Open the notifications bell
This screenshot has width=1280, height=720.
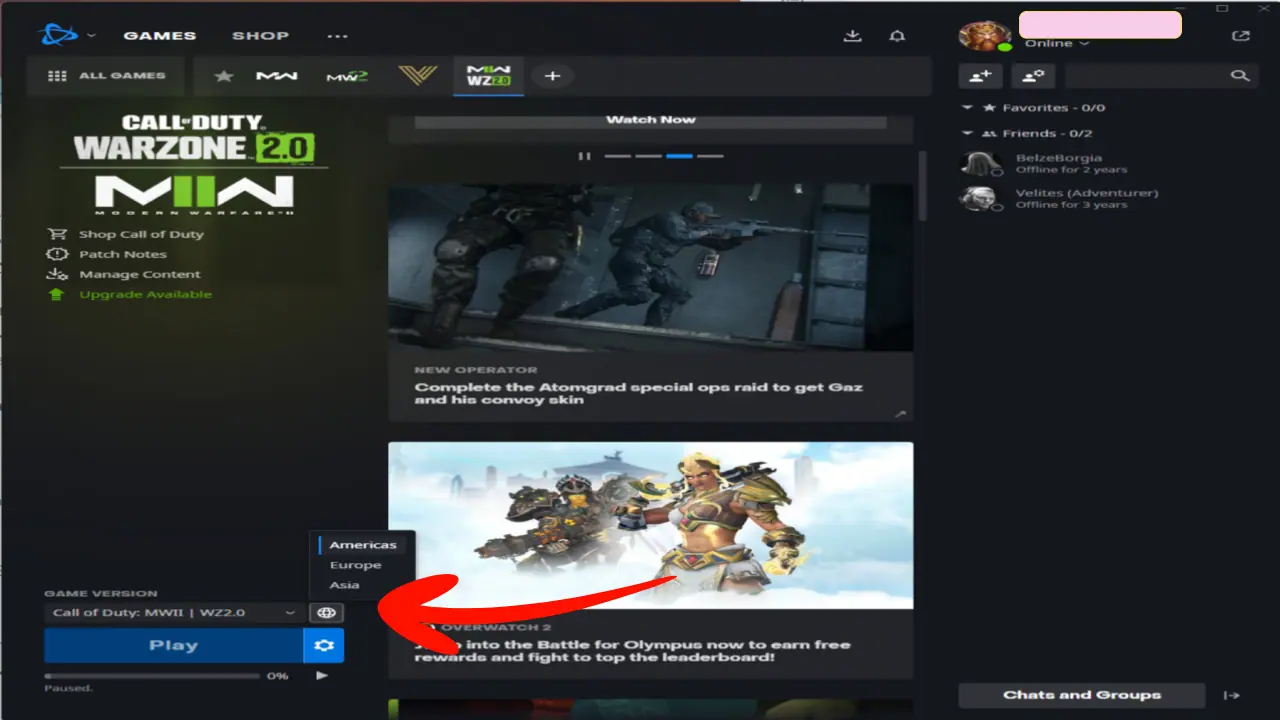897,36
